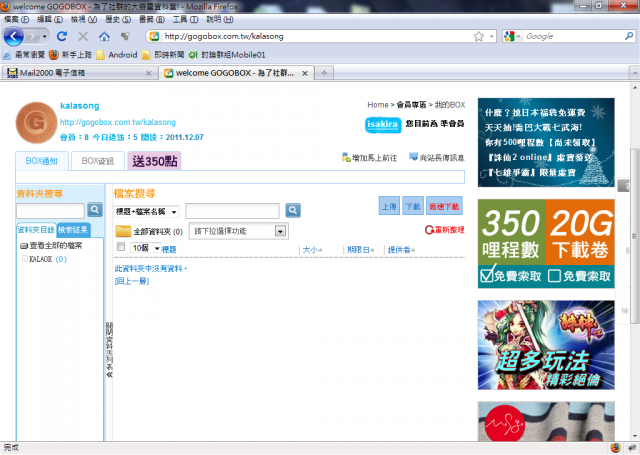Select the BOX info tab
Screen dimensions: 640x455
98,161
